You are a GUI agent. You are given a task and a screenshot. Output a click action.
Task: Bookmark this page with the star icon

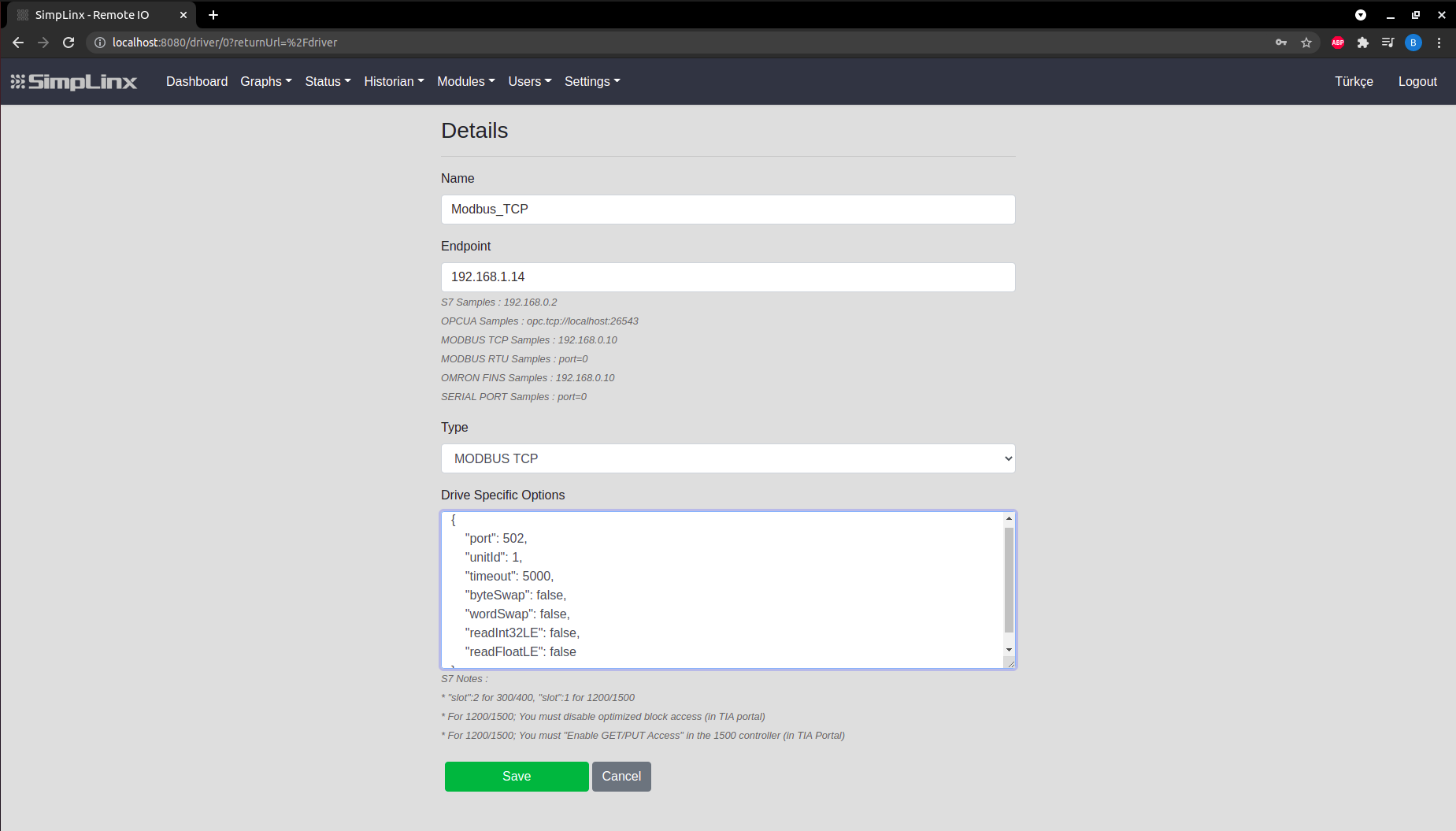[x=1306, y=43]
